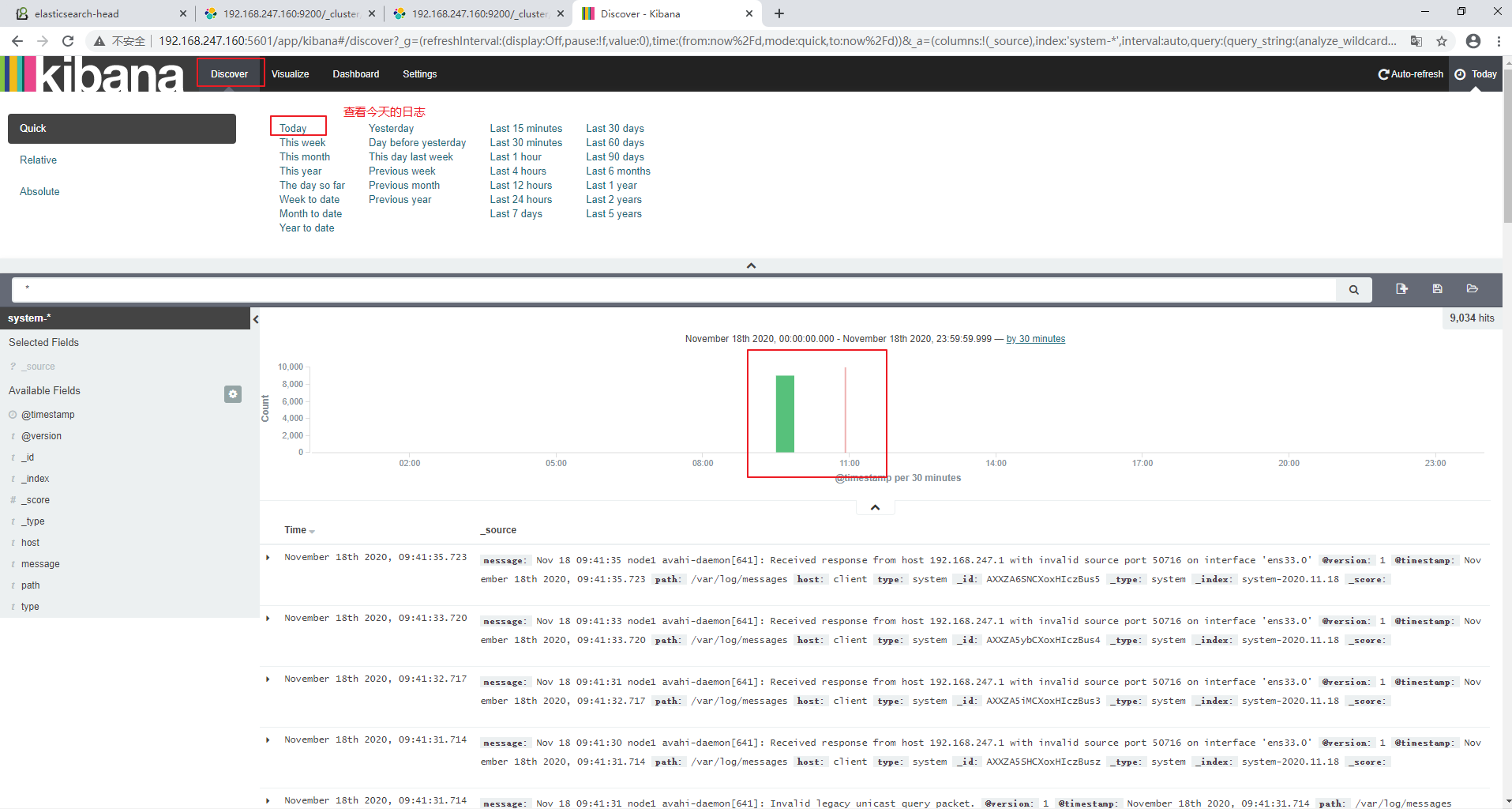1512x809 pixels.
Task: Expand the 09:41:32.717 log row
Action: (268, 679)
